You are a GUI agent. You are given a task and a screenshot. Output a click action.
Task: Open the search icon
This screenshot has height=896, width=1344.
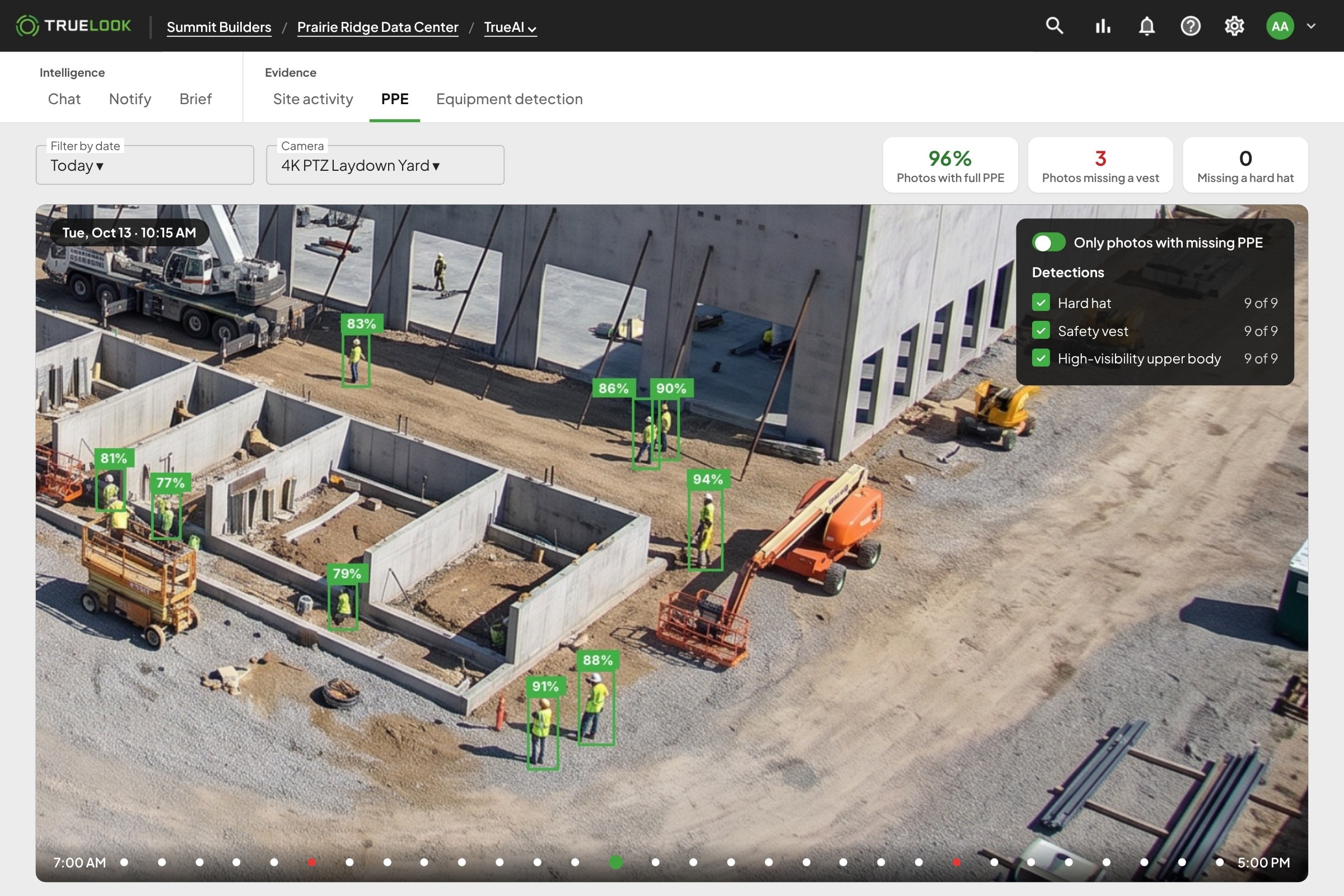[1054, 26]
